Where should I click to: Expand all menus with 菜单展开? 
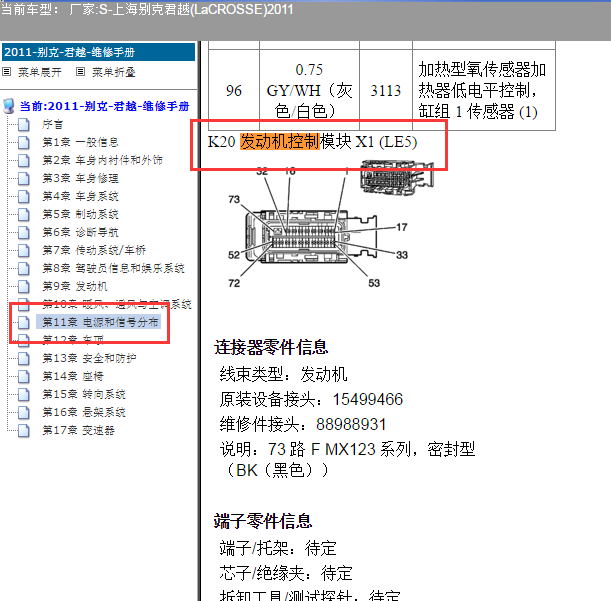click(x=40, y=72)
